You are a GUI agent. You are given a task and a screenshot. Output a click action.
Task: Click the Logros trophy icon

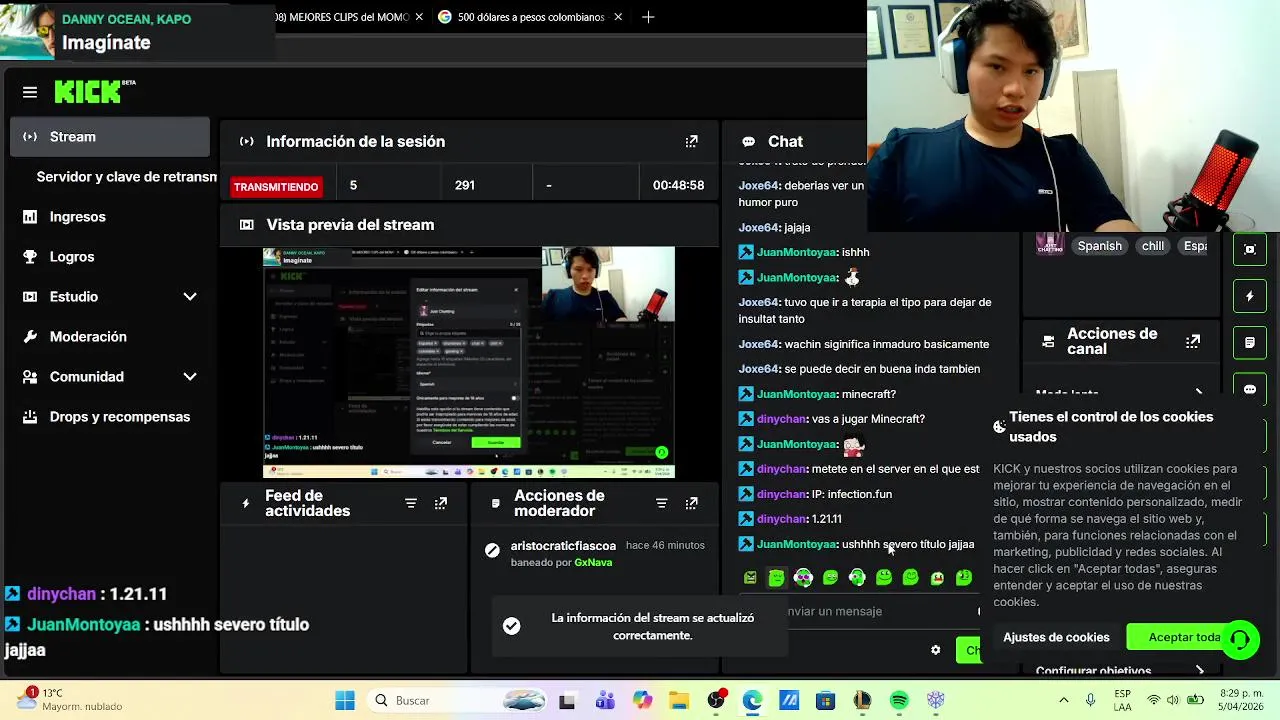[x=30, y=257]
